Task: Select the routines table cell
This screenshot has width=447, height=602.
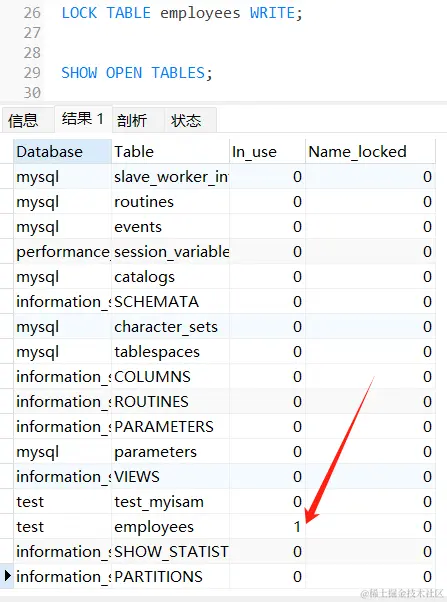Action: pos(171,202)
